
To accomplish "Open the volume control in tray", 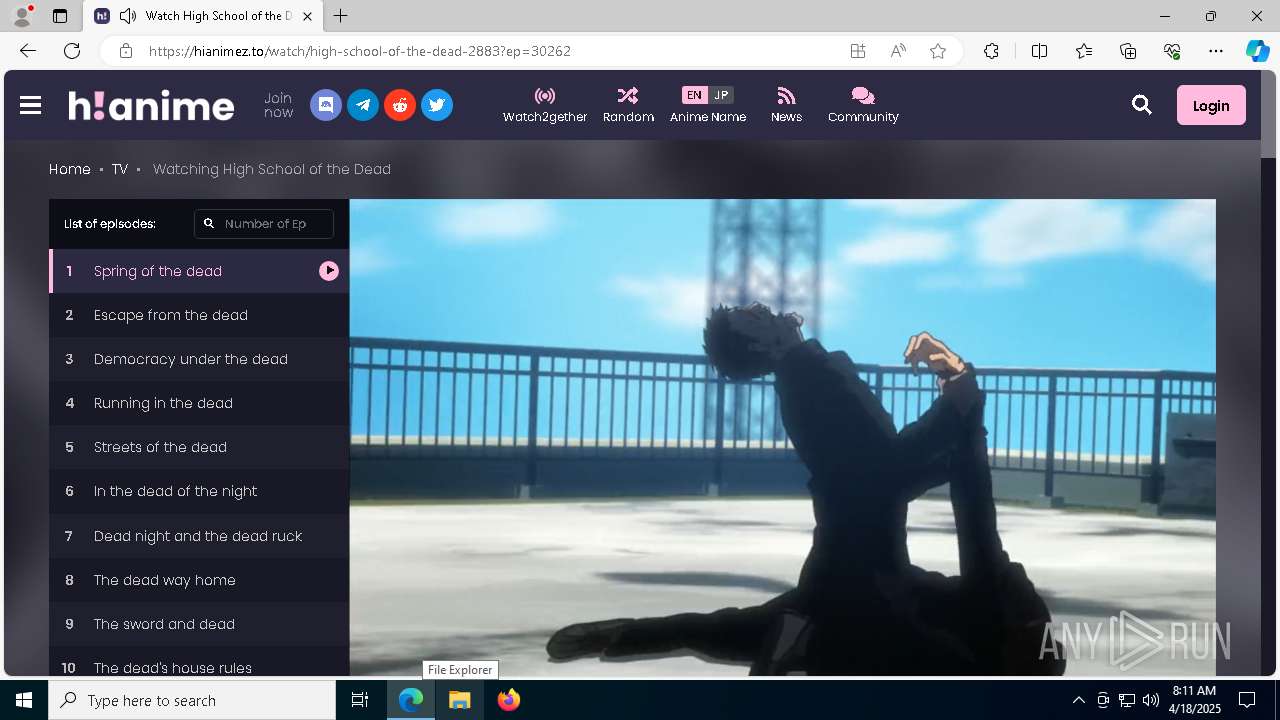I will [1151, 700].
